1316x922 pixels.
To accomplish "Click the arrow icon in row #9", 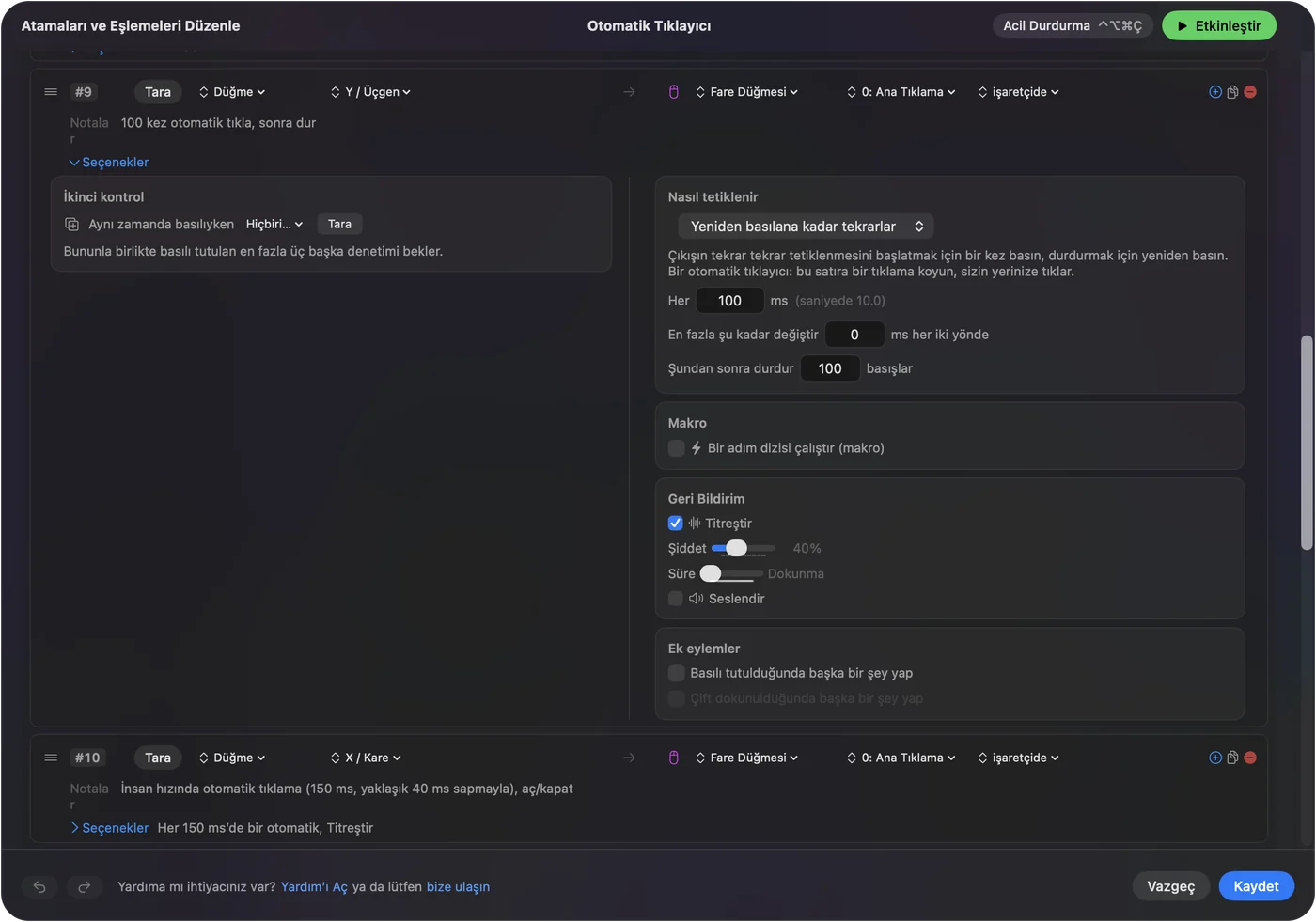I will click(630, 92).
